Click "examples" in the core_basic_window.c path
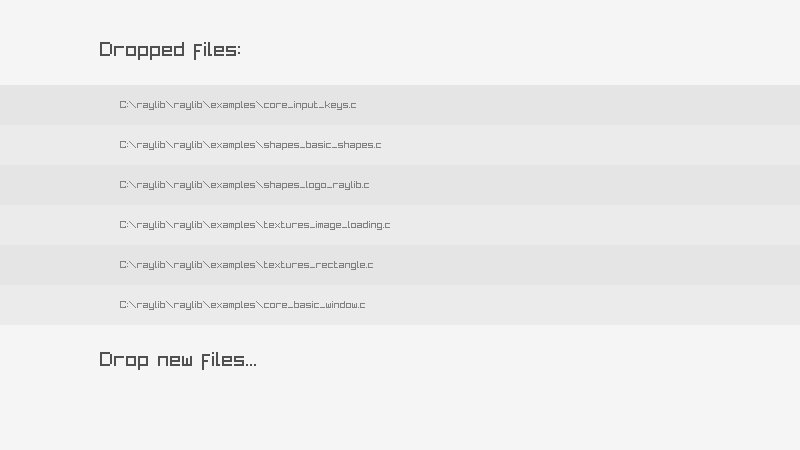The height and width of the screenshot is (450, 800). pos(233,305)
